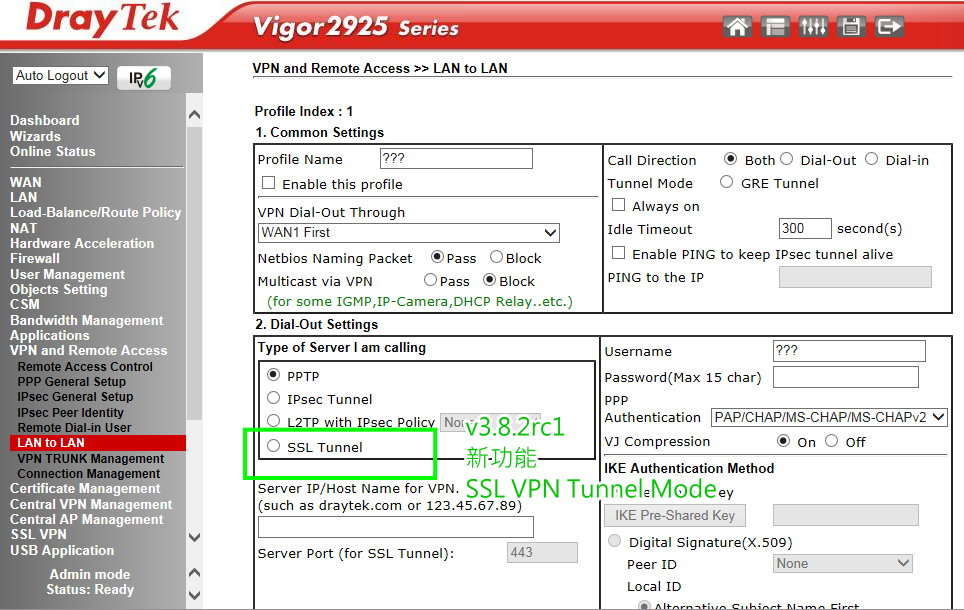
Task: Open NAT menu in the sidebar
Action: point(23,228)
